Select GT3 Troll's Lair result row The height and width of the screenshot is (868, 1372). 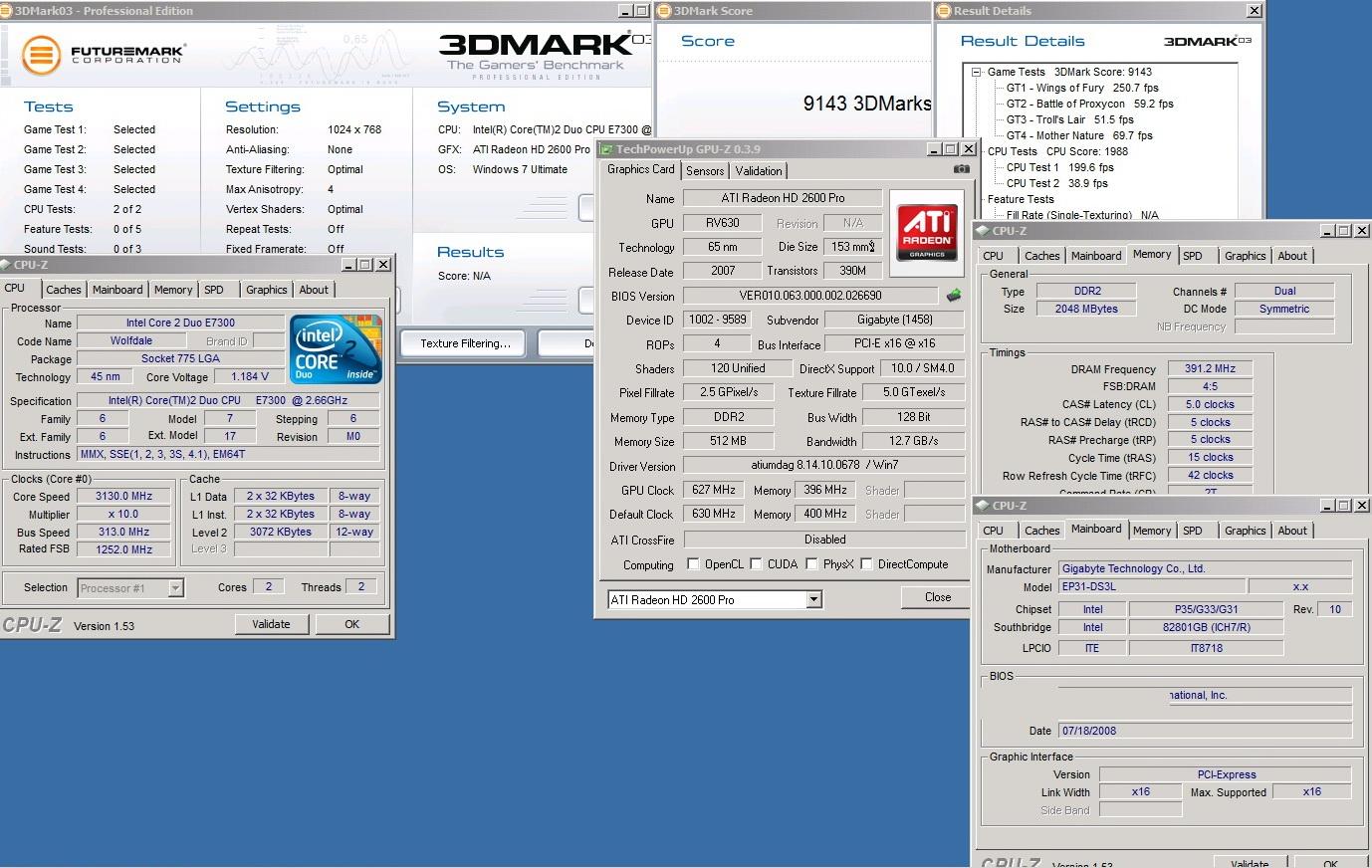[1069, 119]
